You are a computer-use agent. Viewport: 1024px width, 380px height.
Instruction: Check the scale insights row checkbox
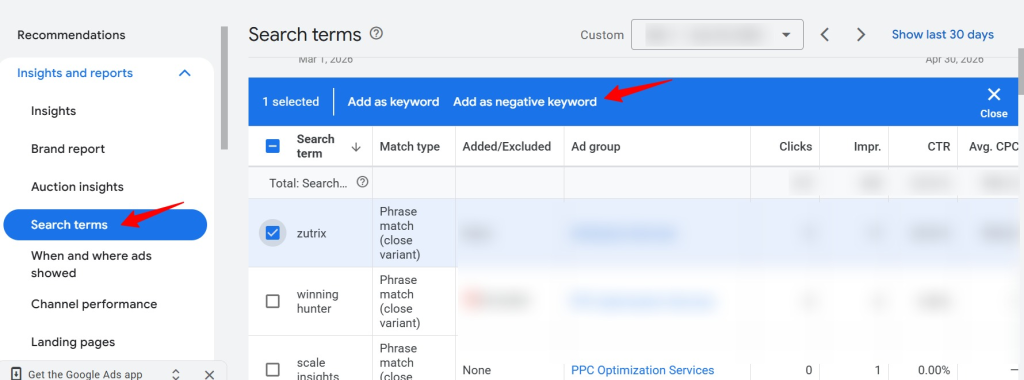(273, 370)
